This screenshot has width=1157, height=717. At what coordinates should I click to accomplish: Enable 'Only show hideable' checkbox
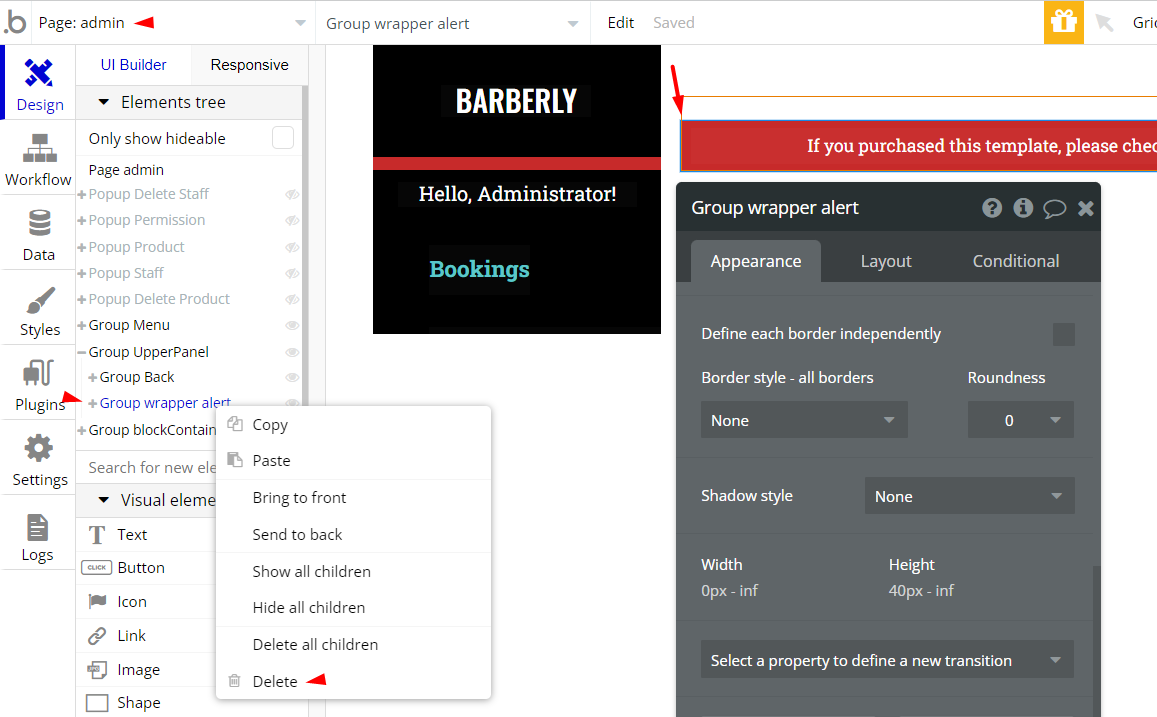[283, 138]
